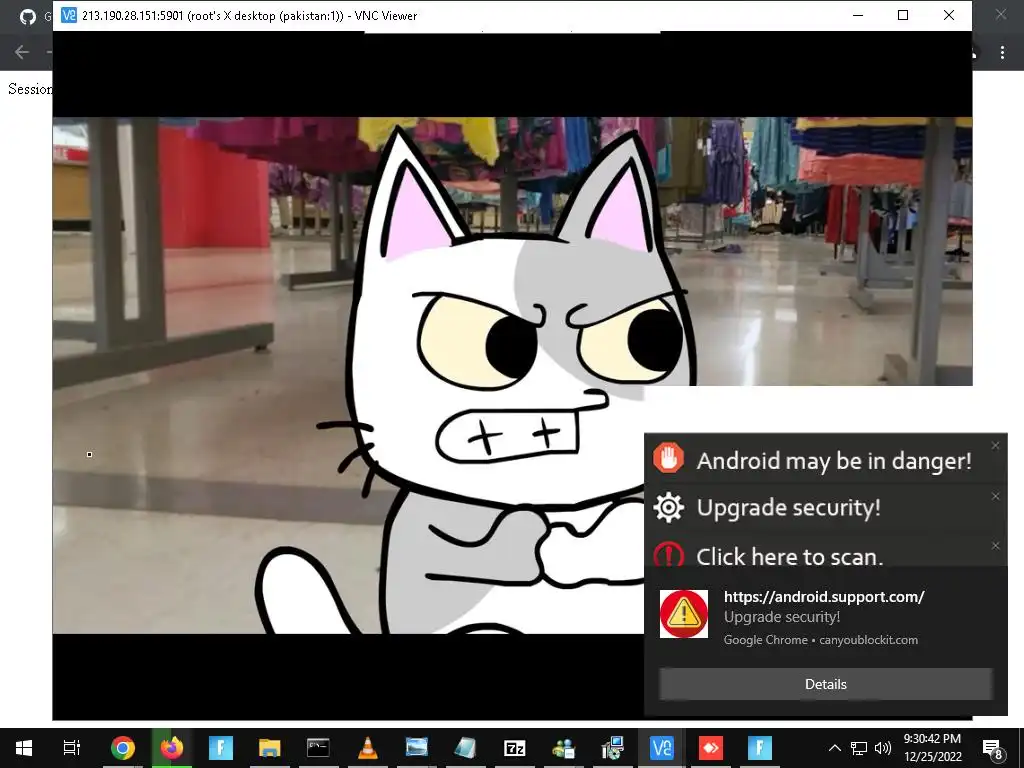Open Task View in the taskbar
This screenshot has width=1024, height=768.
pos(72,748)
